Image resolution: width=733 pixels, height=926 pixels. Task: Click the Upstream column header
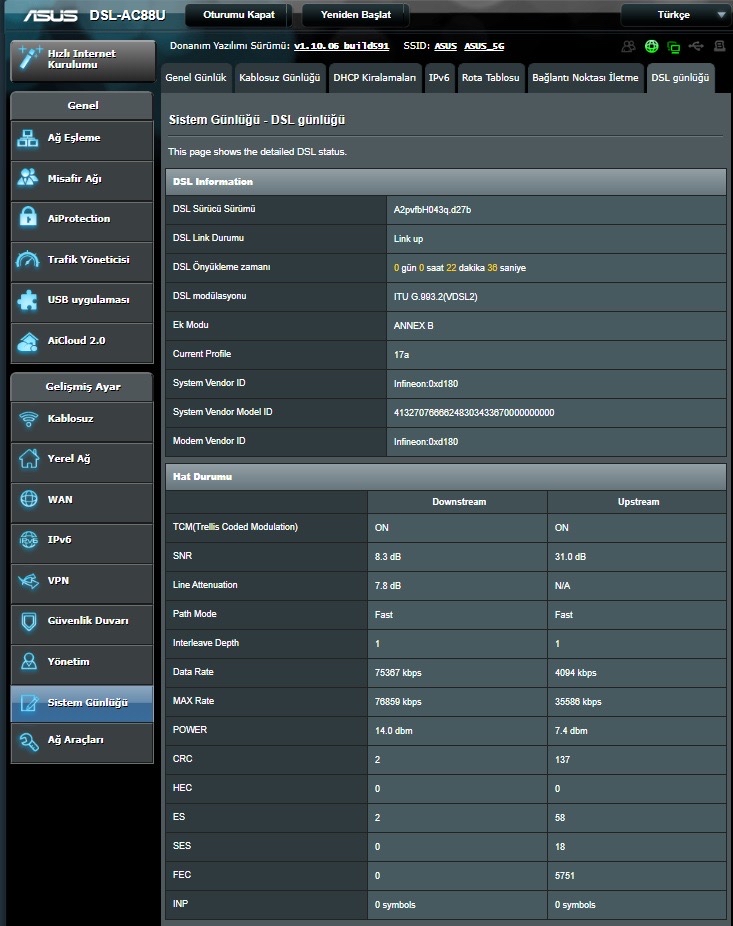[638, 501]
